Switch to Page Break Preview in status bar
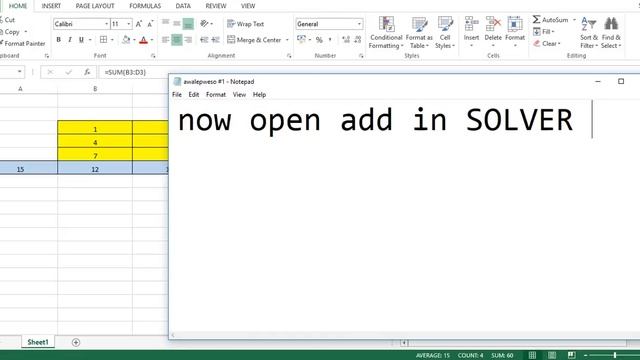 click(571, 355)
